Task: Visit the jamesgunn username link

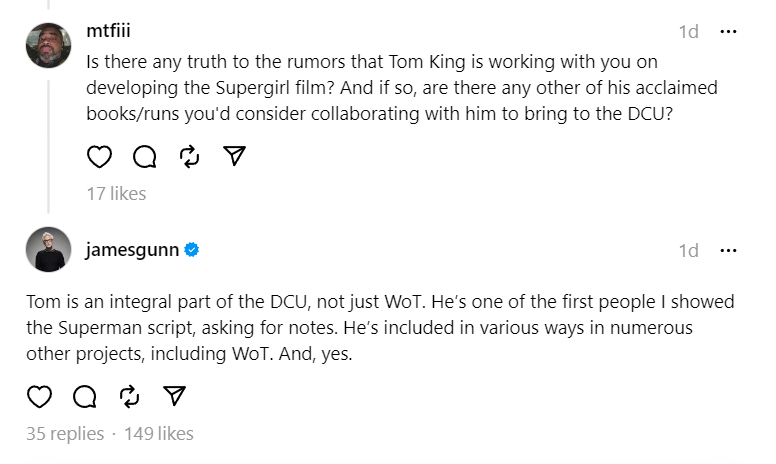Action: click(x=132, y=250)
